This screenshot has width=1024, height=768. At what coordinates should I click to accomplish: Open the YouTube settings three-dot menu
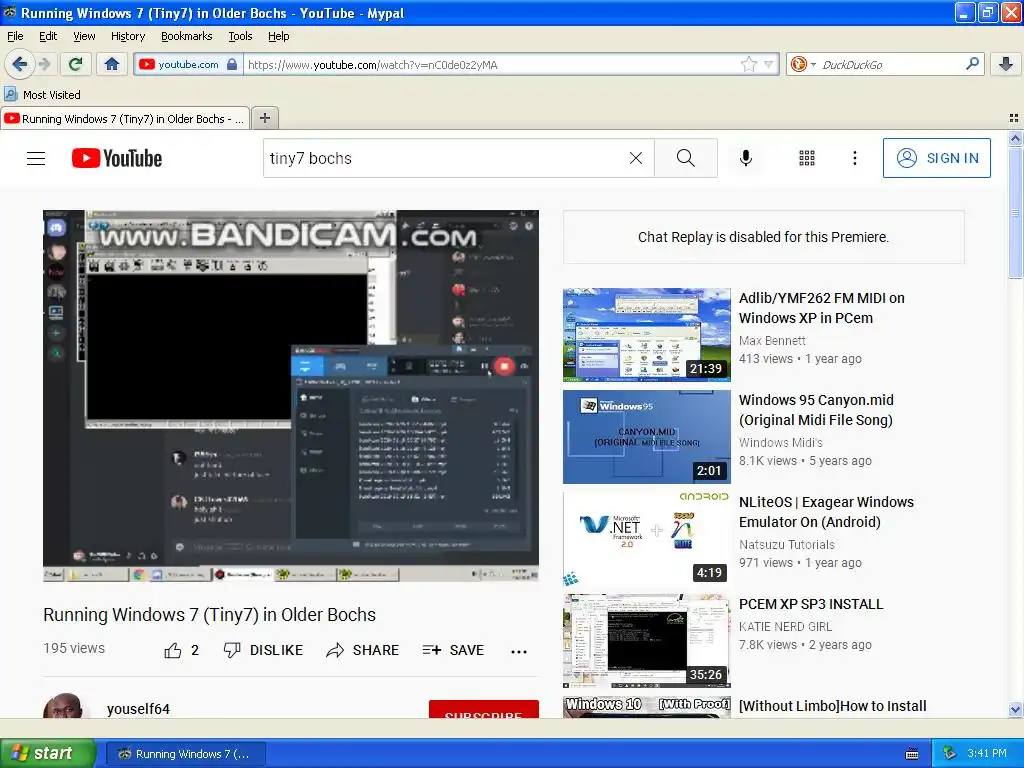[854, 158]
